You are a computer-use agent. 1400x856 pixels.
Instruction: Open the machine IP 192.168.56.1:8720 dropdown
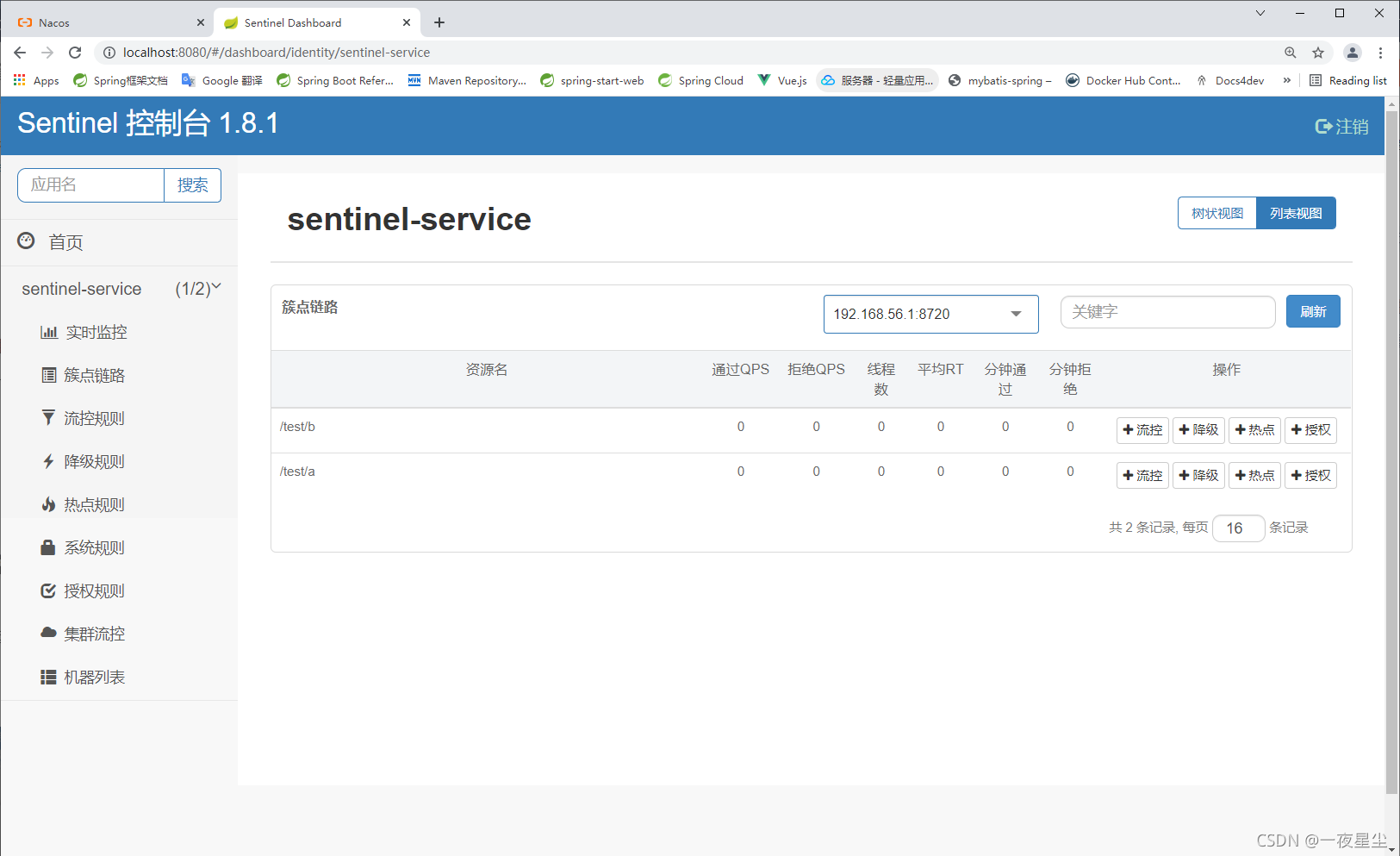[930, 314]
